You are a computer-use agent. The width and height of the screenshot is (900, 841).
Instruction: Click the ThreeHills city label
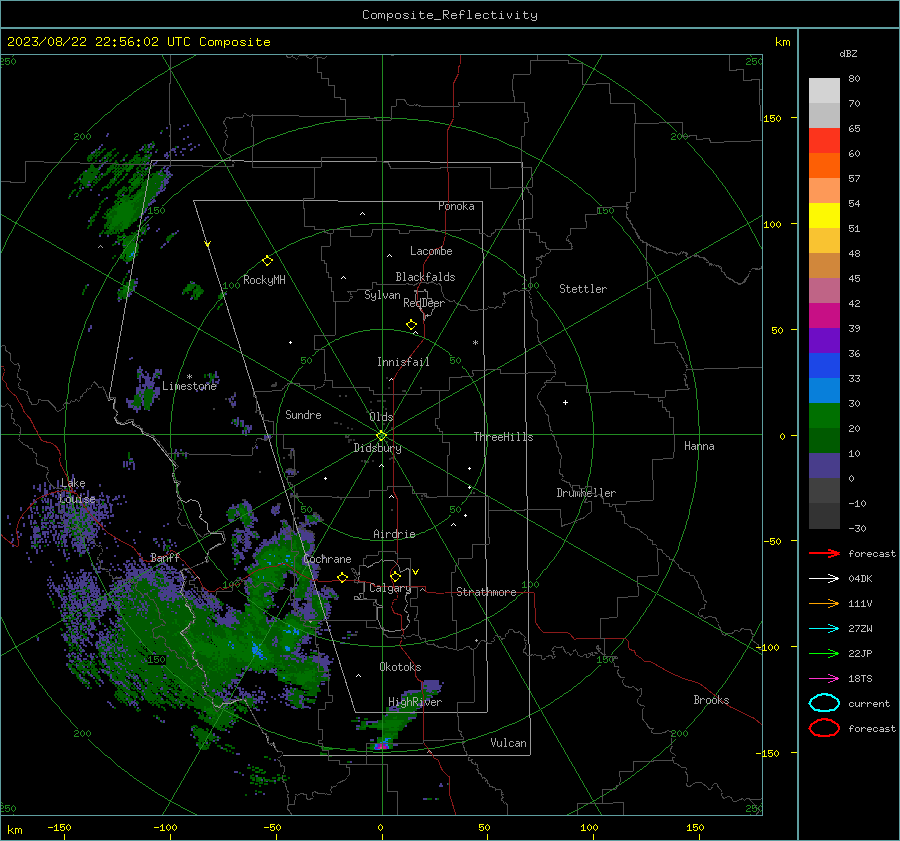click(503, 437)
